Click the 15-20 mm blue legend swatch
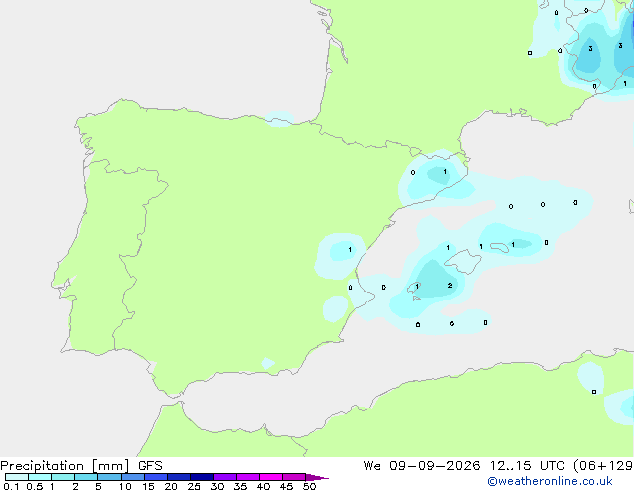Screen dimensions: 634x490 [x=156, y=477]
